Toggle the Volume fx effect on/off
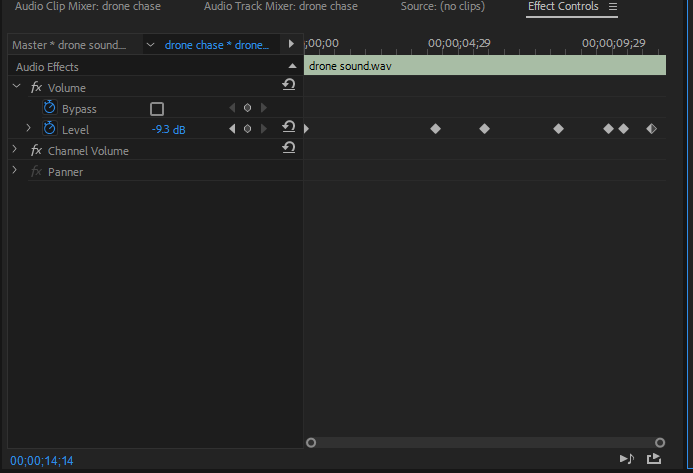This screenshot has height=473, width=693. point(36,87)
